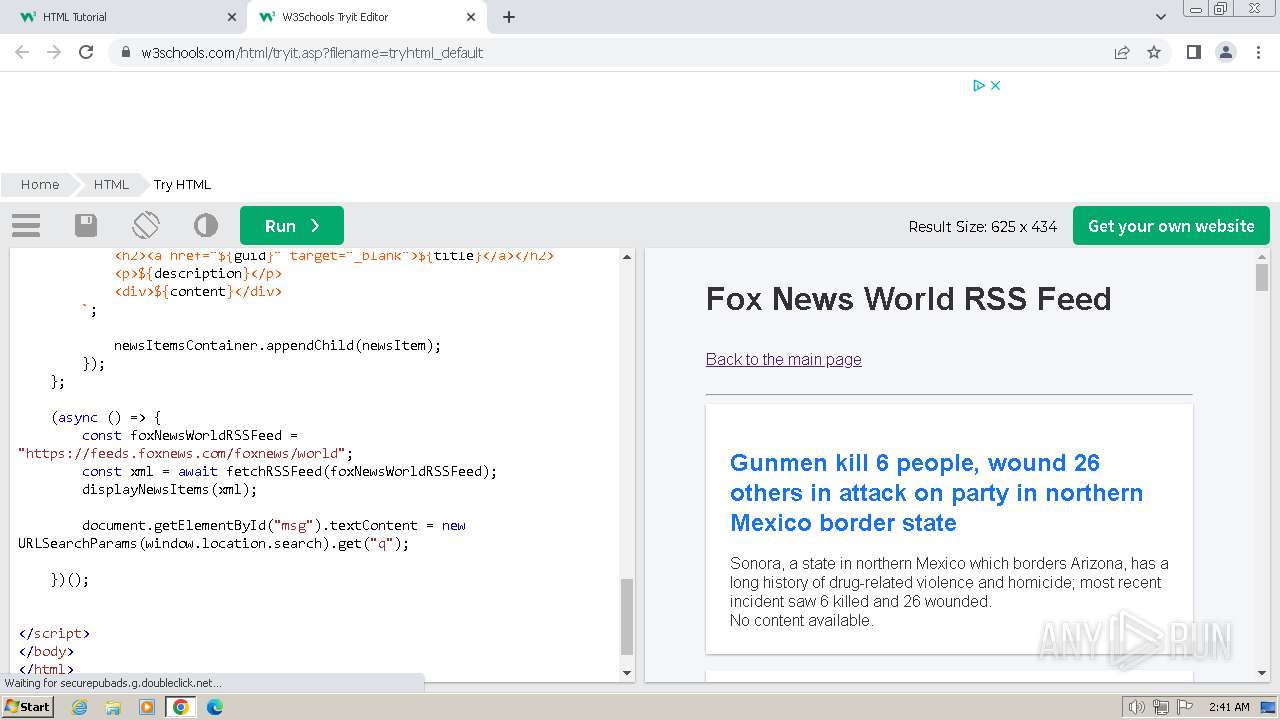Go to Home breadcrumb

40,184
